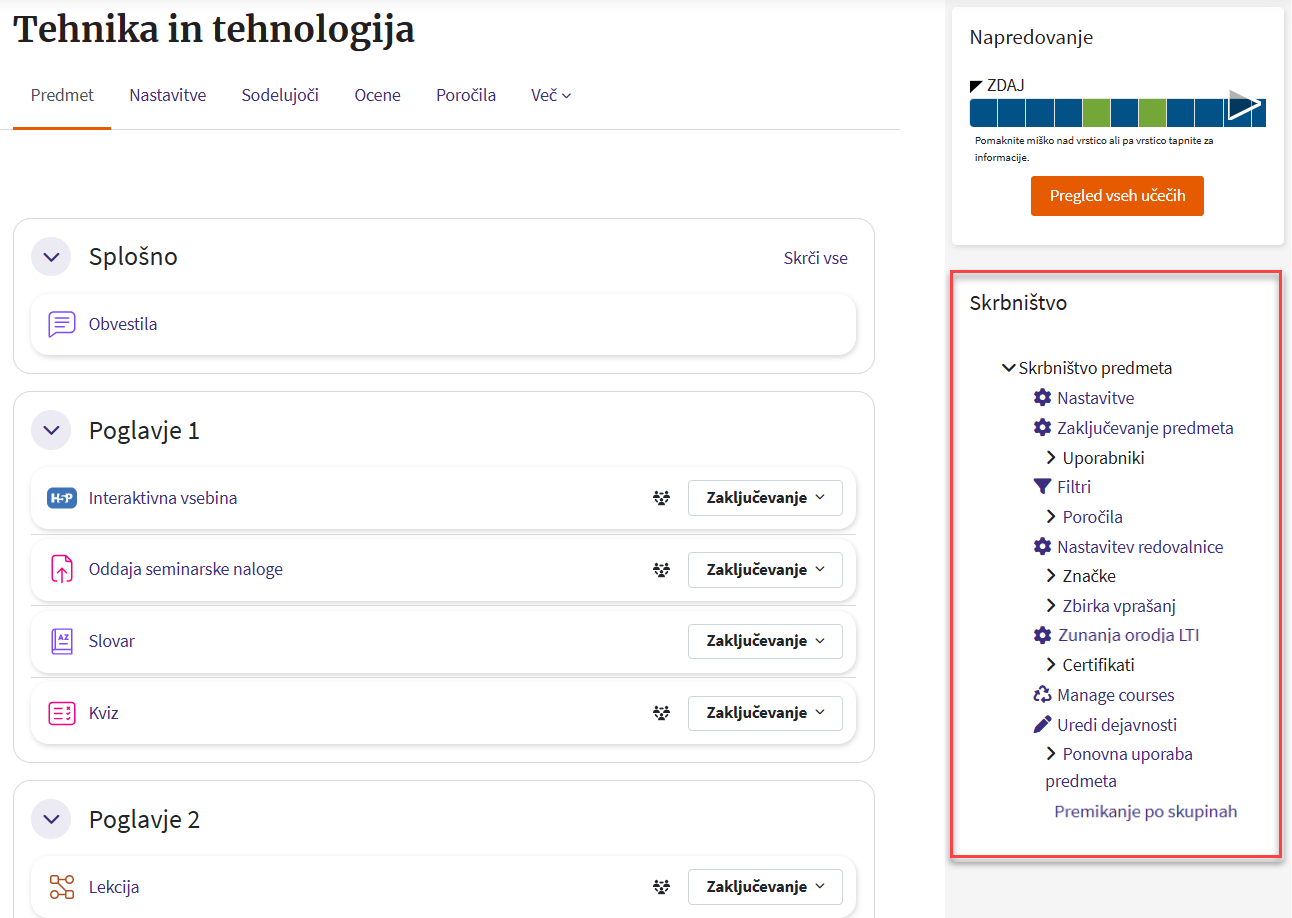Click the Kviz quiz icon
This screenshot has width=1292, height=918.
(62, 713)
